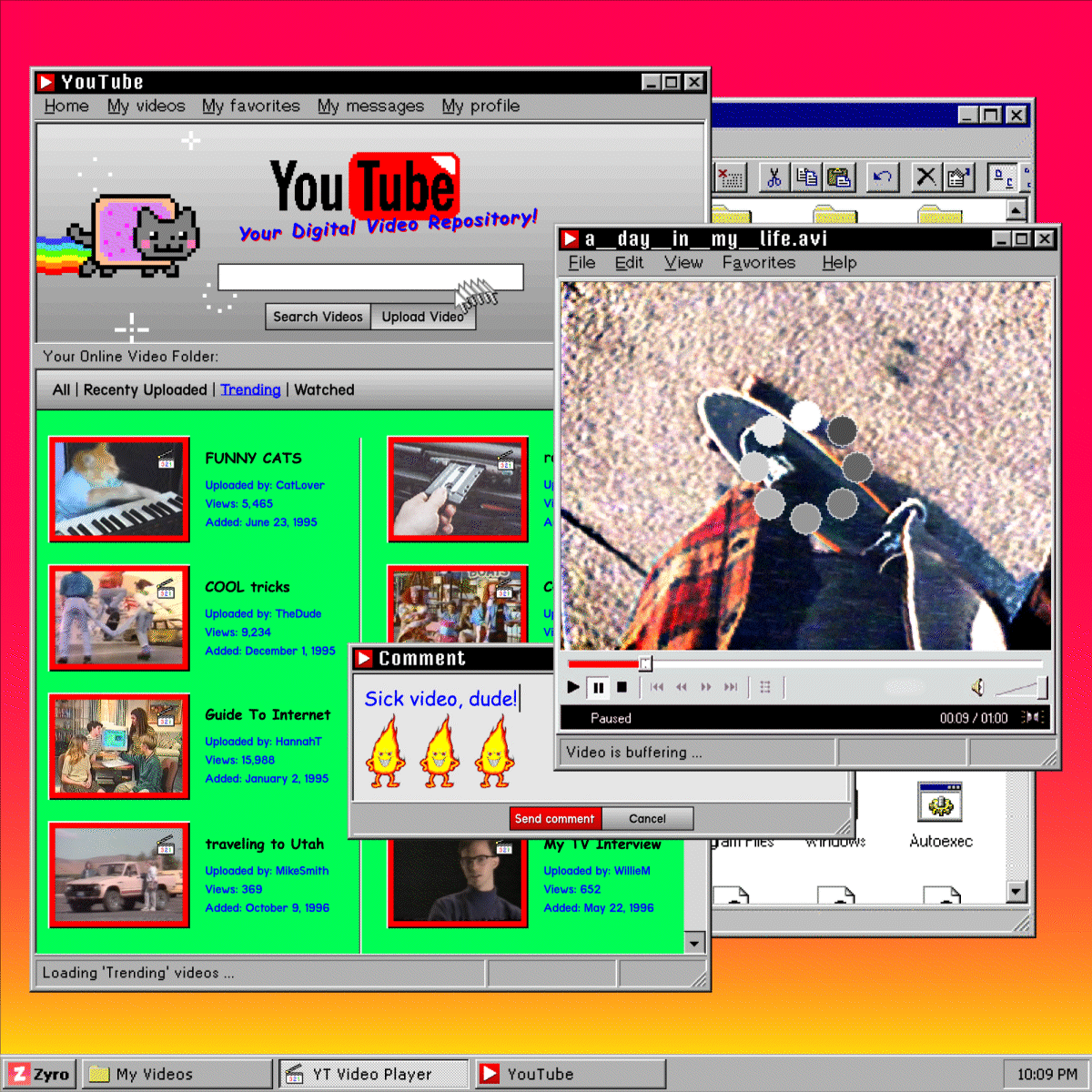Open the Help menu in the video player

tap(839, 262)
